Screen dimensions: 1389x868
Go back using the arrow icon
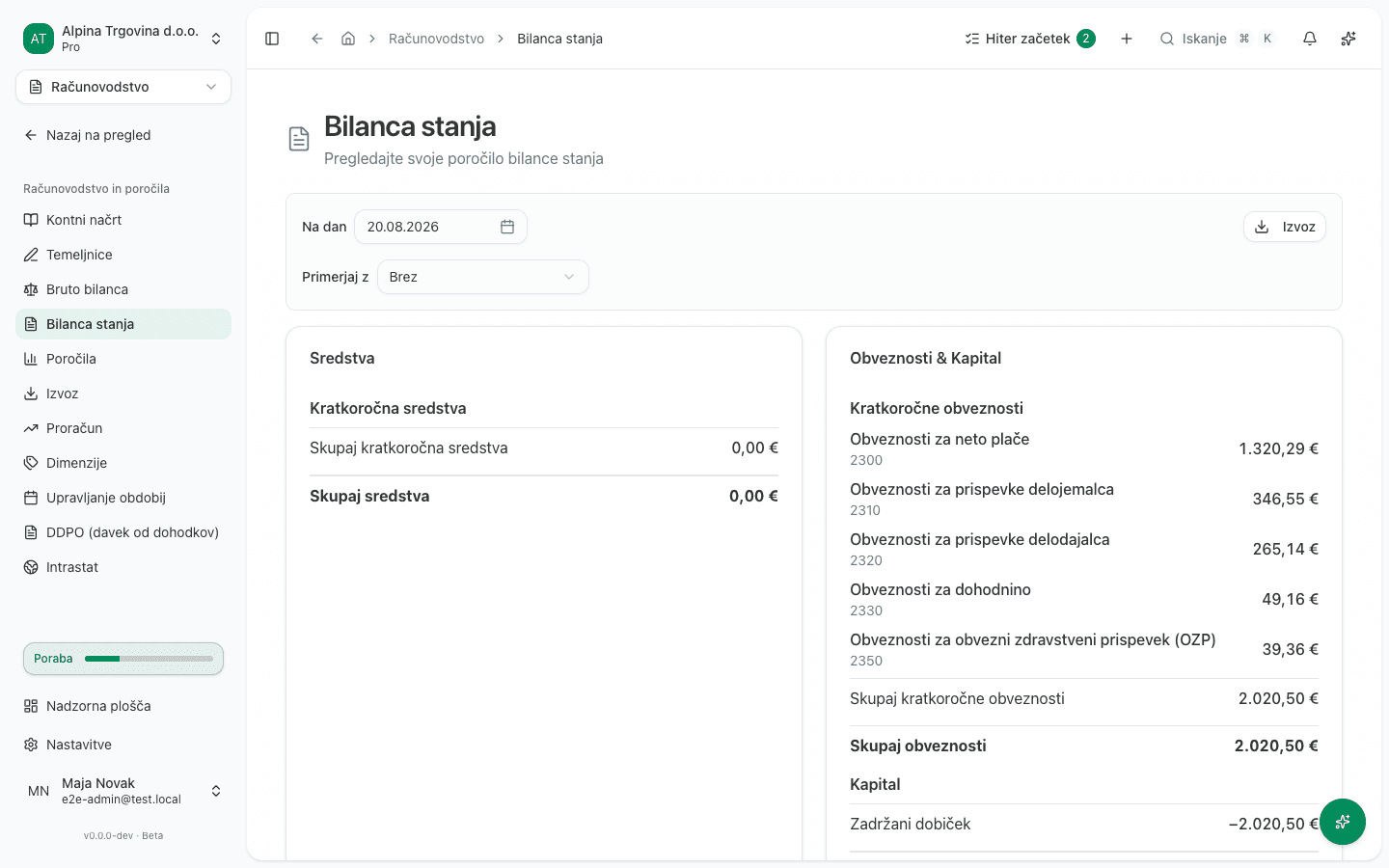[316, 39]
